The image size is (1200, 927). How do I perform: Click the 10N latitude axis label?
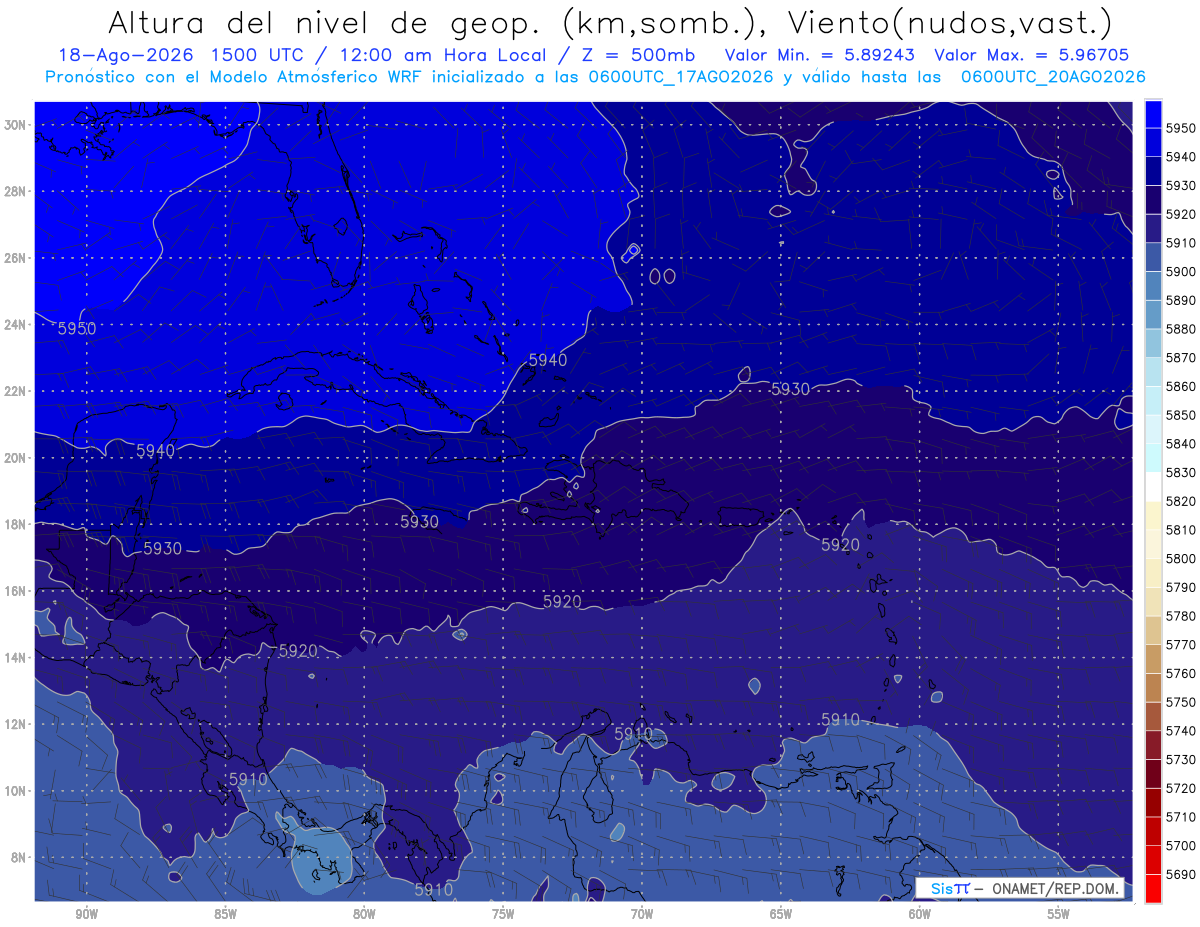(17, 791)
